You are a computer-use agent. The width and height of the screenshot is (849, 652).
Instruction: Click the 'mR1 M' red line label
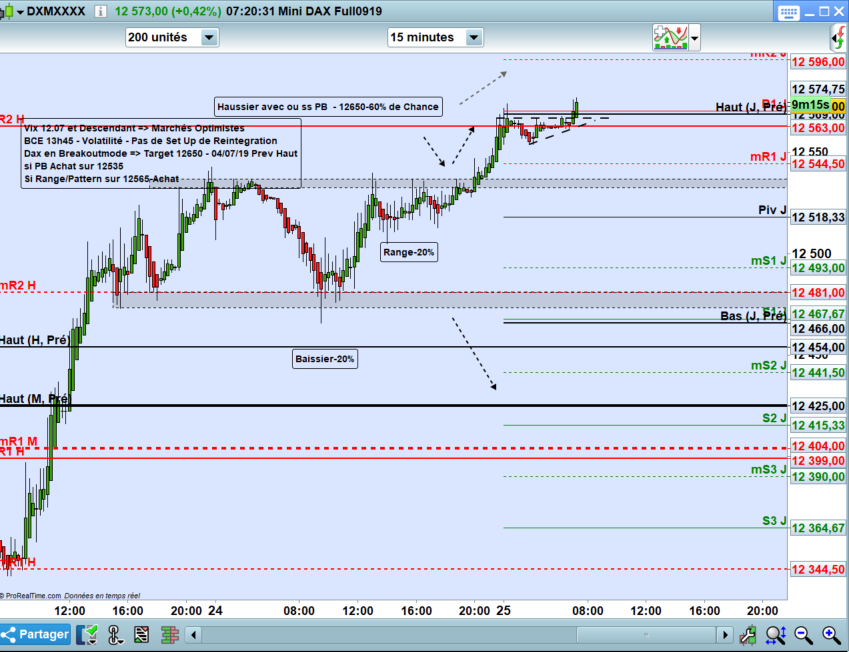[19, 441]
